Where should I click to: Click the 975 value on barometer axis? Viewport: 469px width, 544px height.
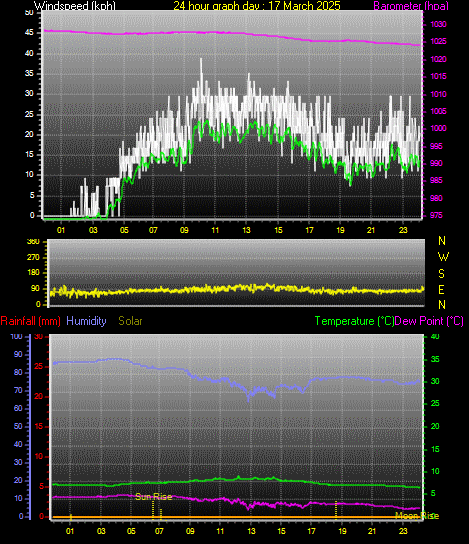pyautogui.click(x=436, y=215)
